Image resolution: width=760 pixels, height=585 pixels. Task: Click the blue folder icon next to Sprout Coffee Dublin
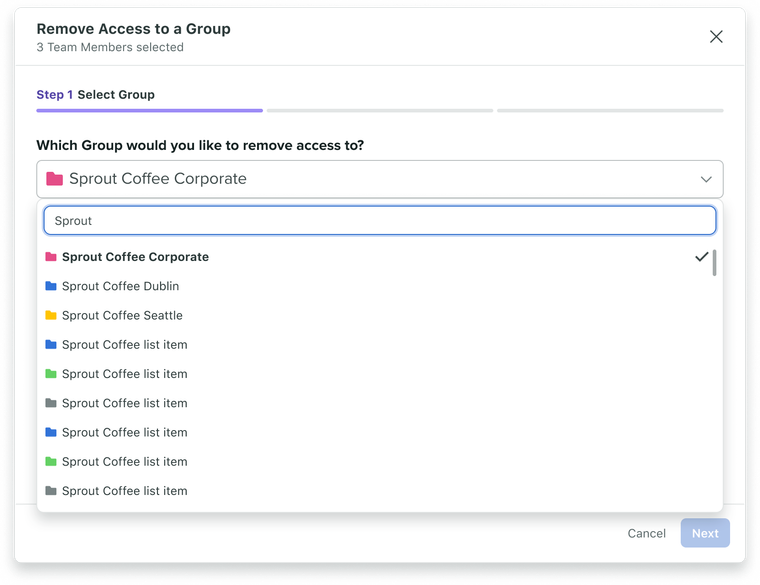pos(51,286)
